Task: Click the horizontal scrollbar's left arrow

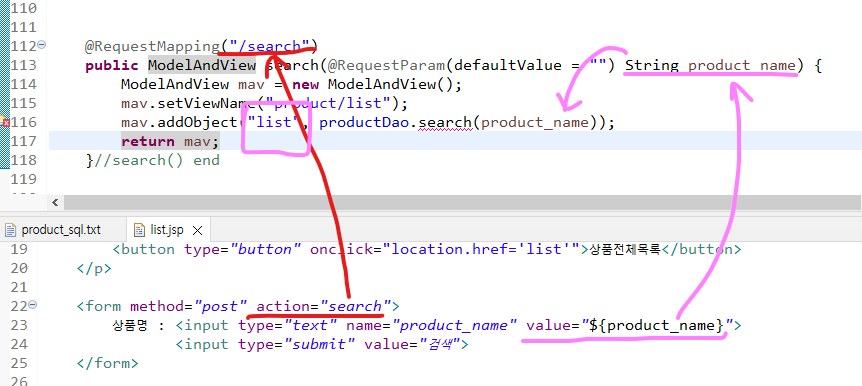Action: click(55, 202)
